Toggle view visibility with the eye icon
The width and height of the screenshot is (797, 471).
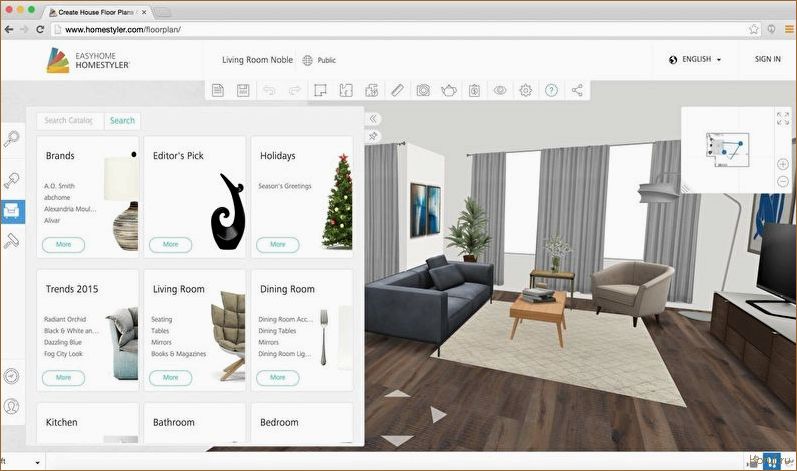click(500, 90)
